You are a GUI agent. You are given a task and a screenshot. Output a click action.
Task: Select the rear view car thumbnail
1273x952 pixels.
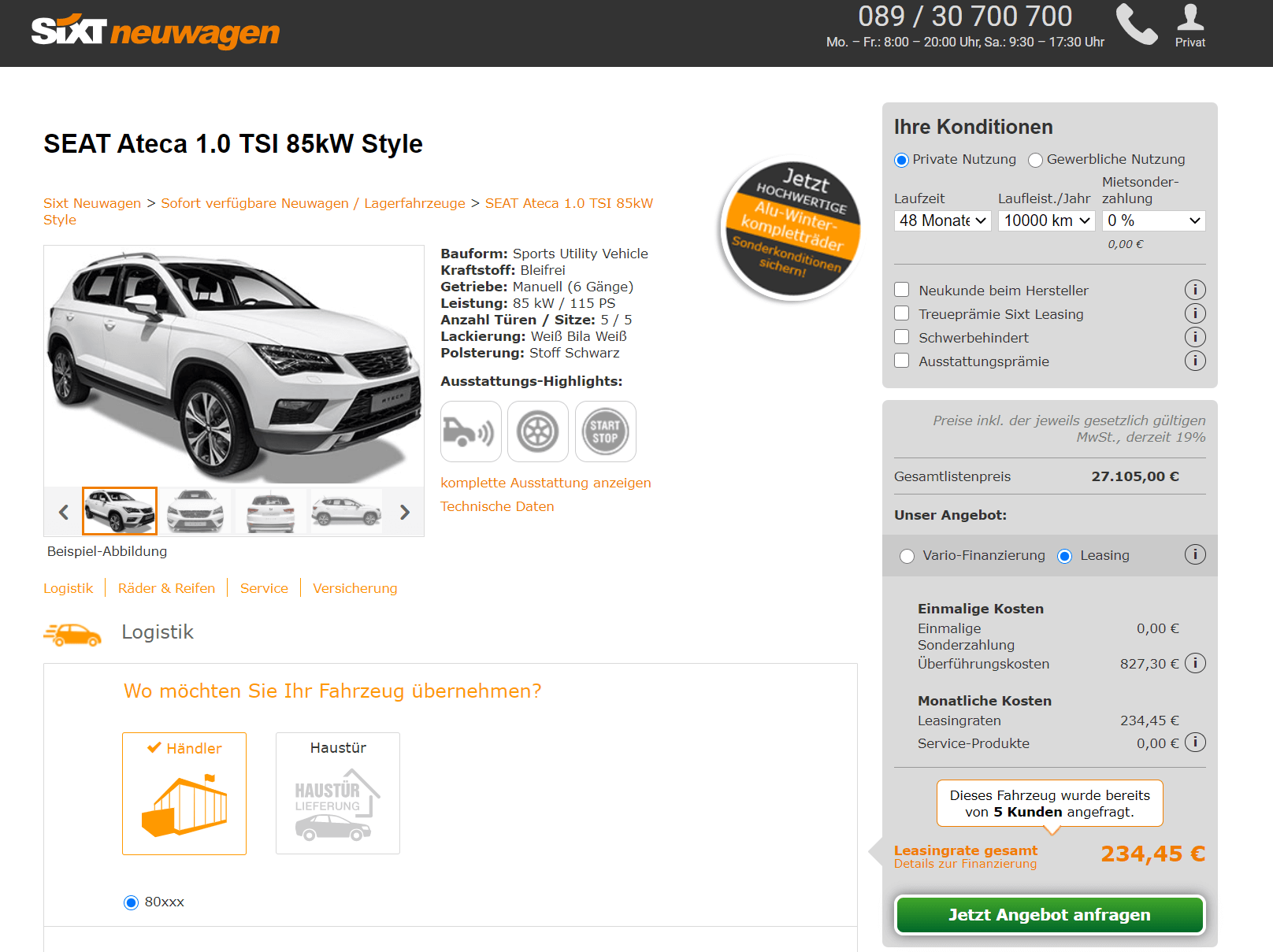270,511
